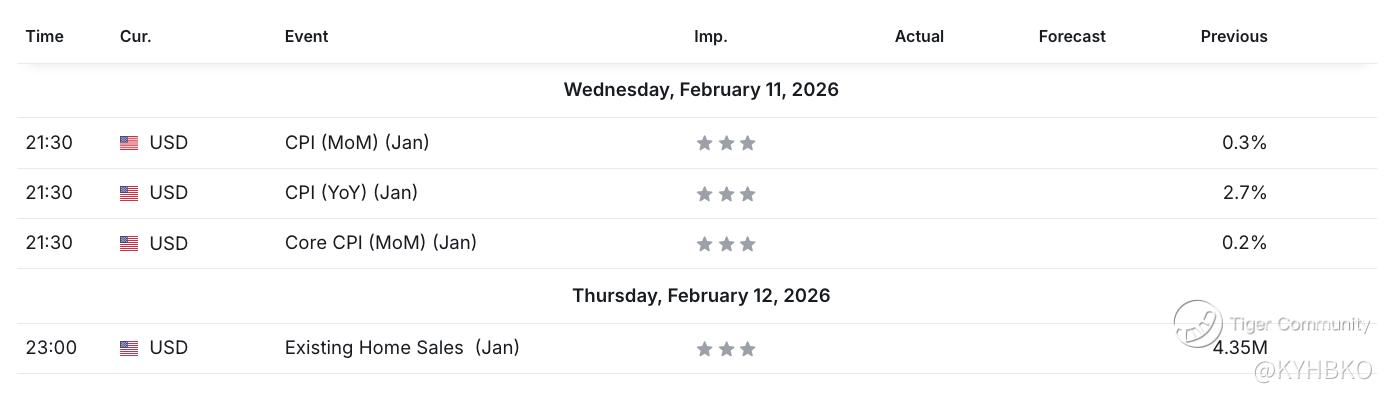This screenshot has width=1400, height=402.
Task: Click the Imp. column header
Action: (x=711, y=36)
